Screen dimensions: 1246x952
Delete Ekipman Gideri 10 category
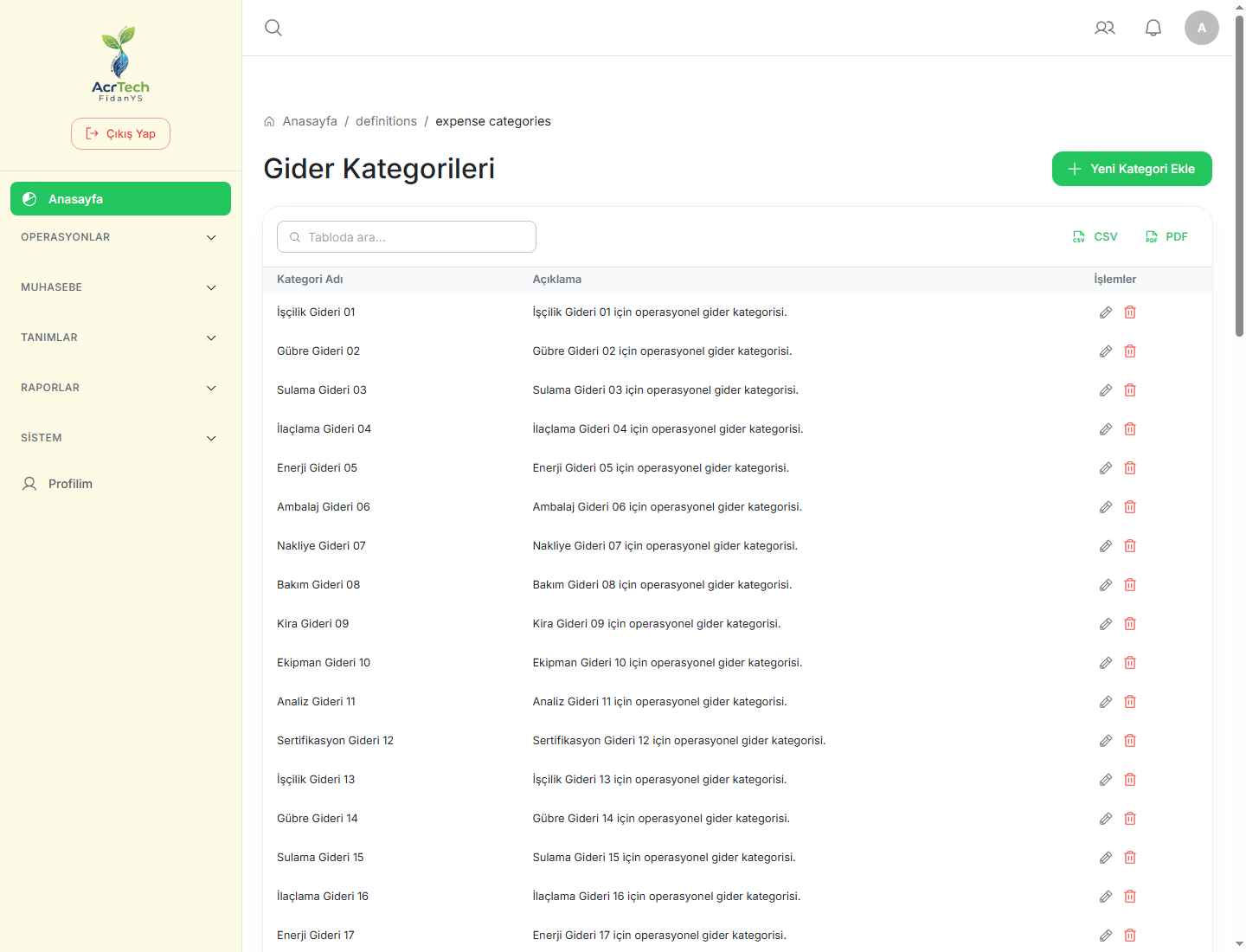point(1130,663)
